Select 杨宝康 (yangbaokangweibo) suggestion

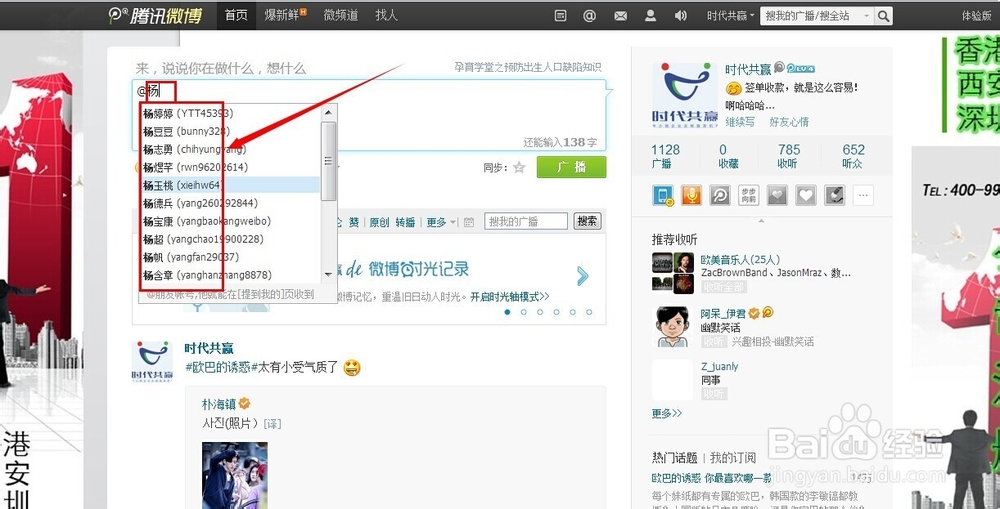pos(230,221)
